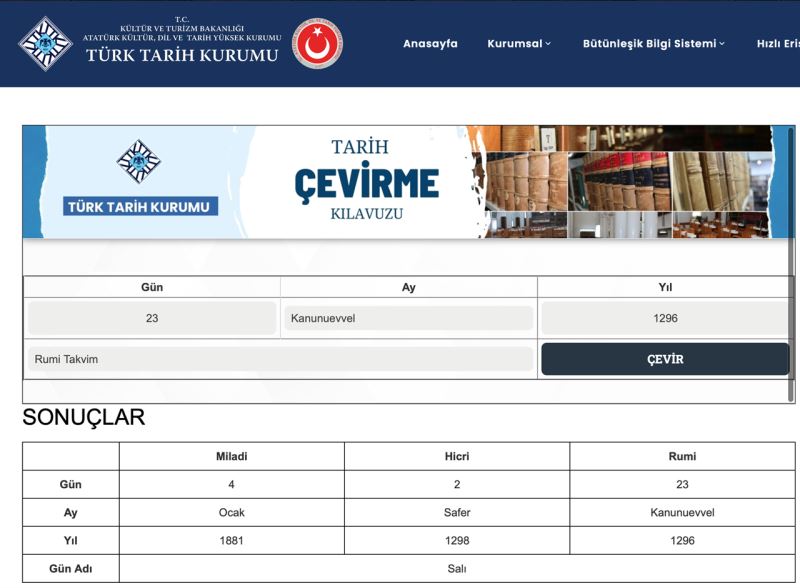This screenshot has height=588, width=800.
Task: Click the Hicri column header in results
Action: coord(457,456)
